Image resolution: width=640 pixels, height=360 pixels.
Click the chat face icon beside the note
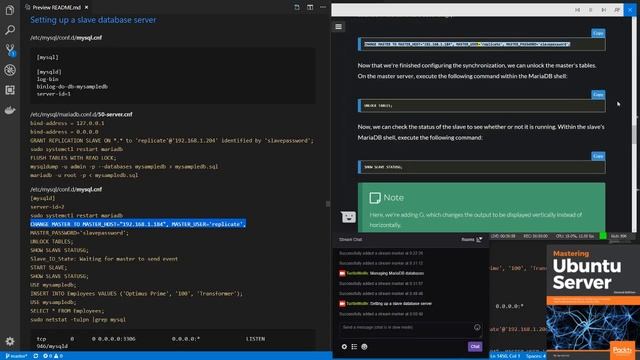point(348,217)
